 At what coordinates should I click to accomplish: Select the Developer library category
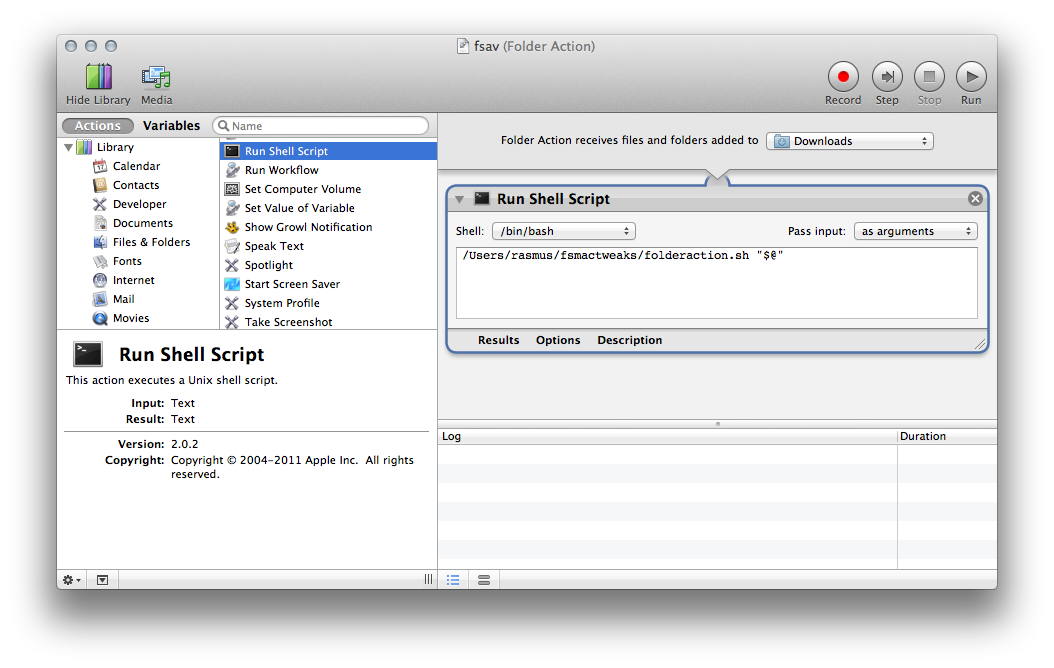(139, 204)
